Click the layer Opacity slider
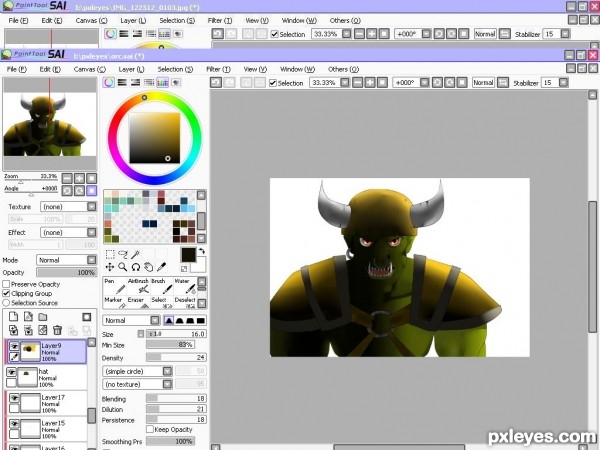This screenshot has width=600, height=450. (66, 272)
